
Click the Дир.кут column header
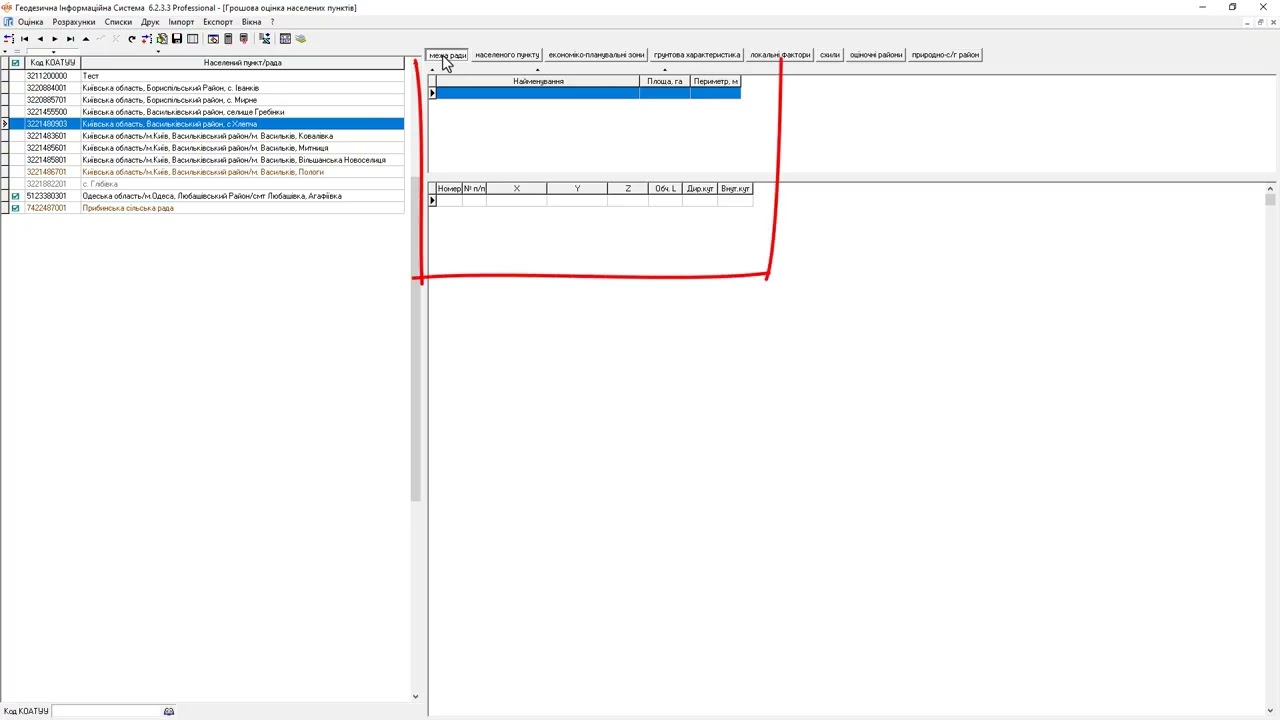tap(700, 189)
